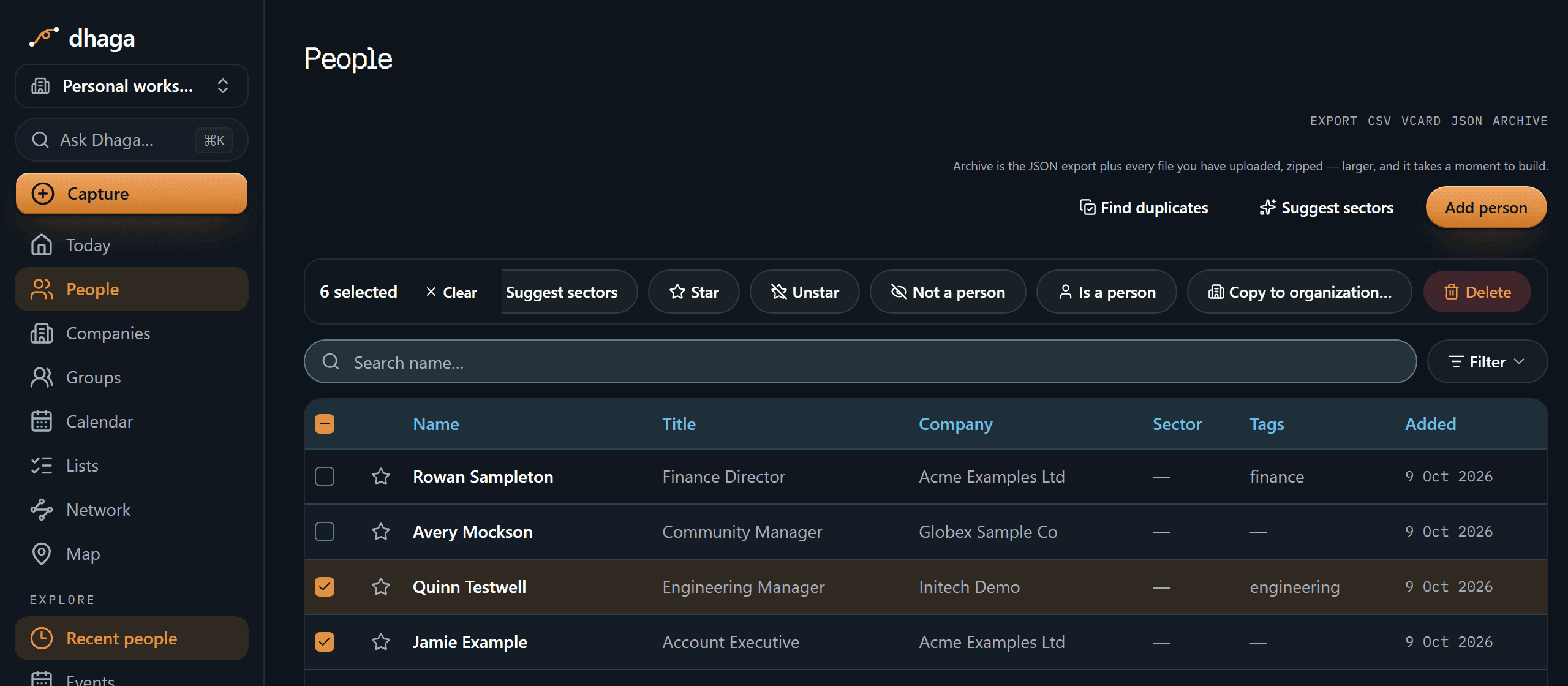Sort by Added column header

tap(1430, 424)
